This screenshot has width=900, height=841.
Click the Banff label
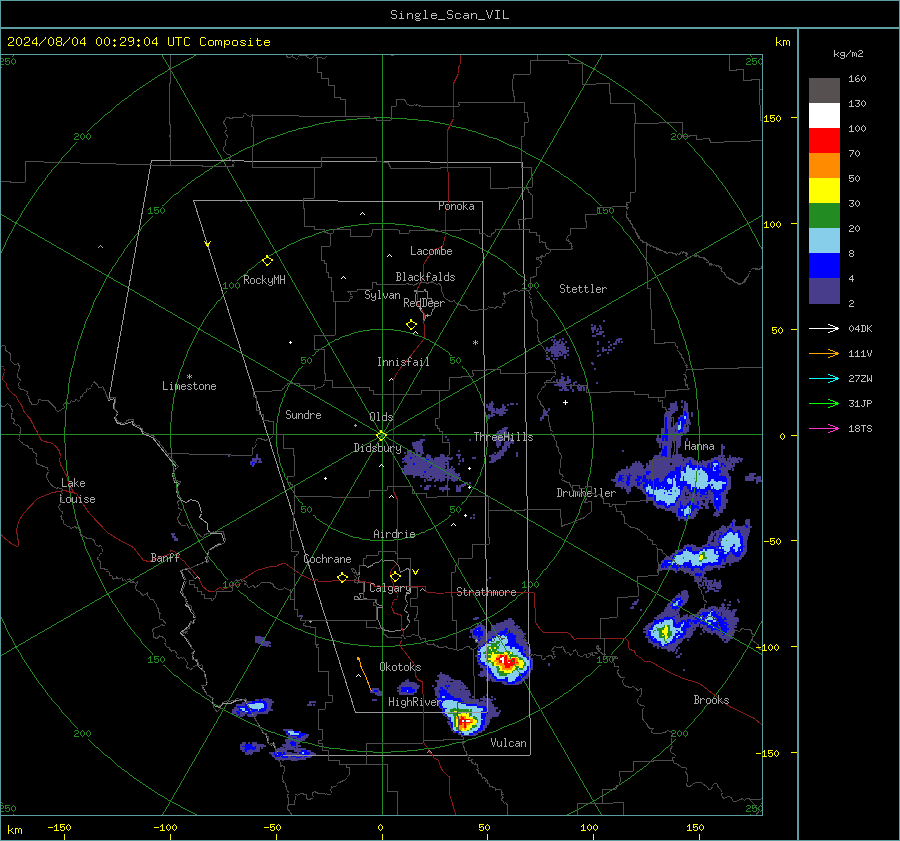tap(165, 558)
